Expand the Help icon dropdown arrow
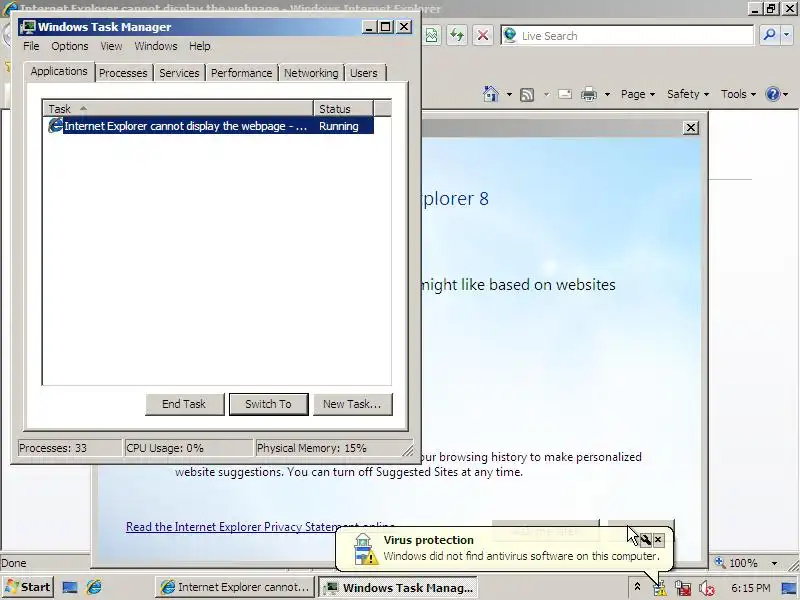Image resolution: width=800 pixels, height=600 pixels. pyautogui.click(x=785, y=94)
